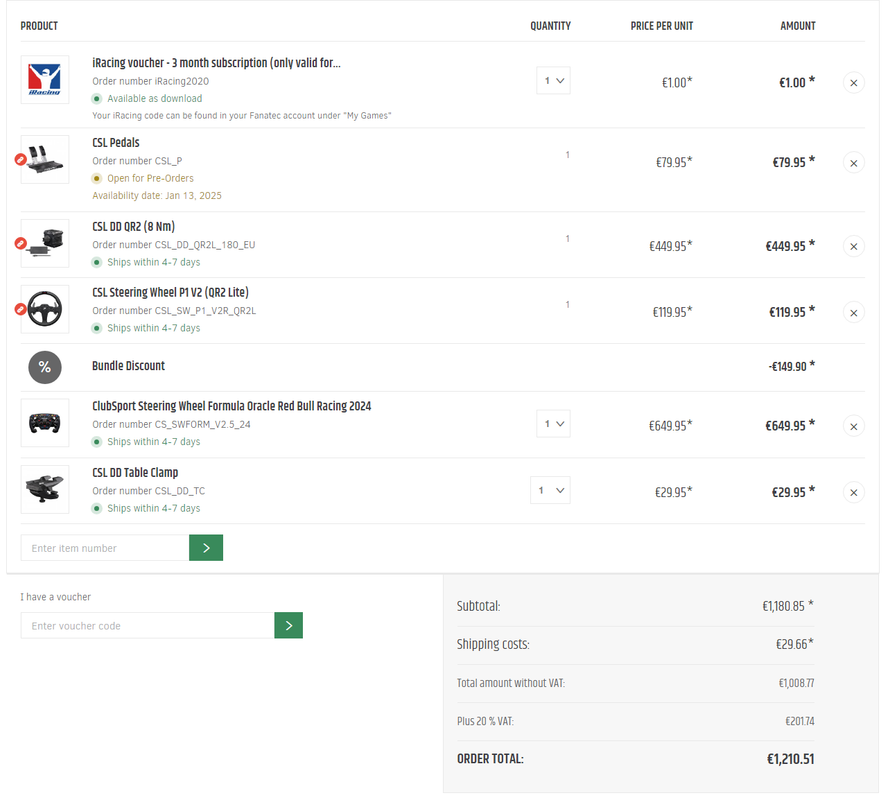
Task: Remove the CSL Steering Wheel P1 V2 row
Action: click(x=853, y=313)
